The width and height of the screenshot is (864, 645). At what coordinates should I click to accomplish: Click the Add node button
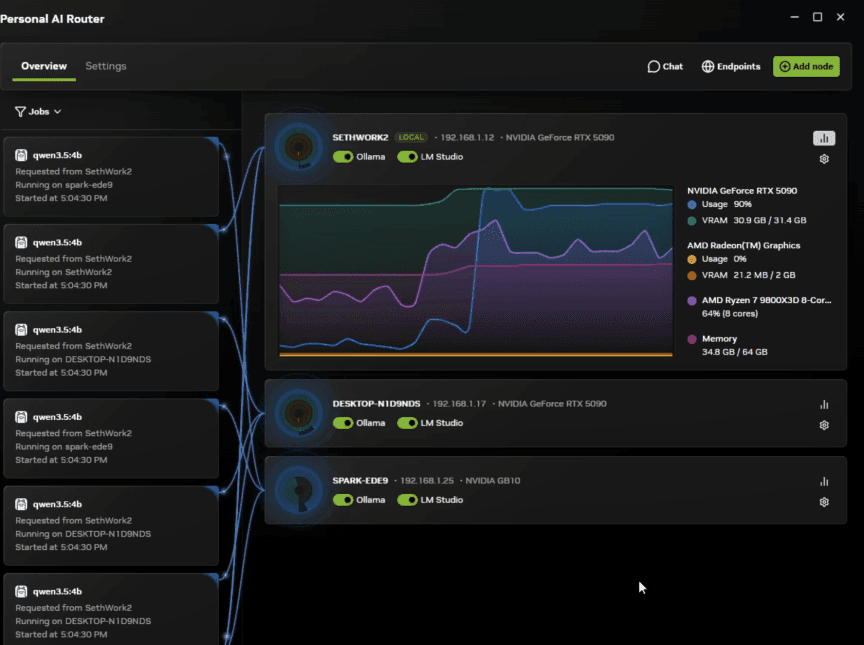tap(806, 67)
